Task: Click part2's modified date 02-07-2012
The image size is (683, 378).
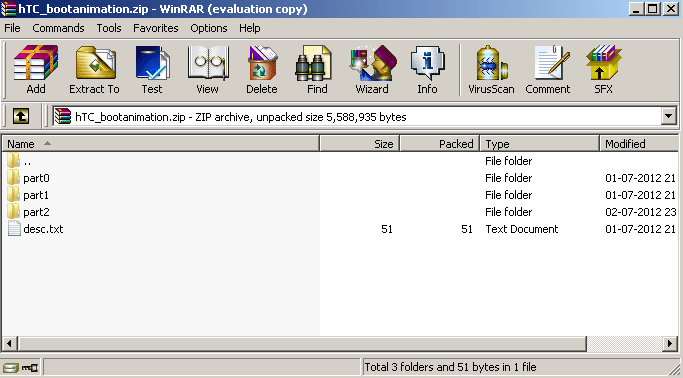Action: pos(640,212)
